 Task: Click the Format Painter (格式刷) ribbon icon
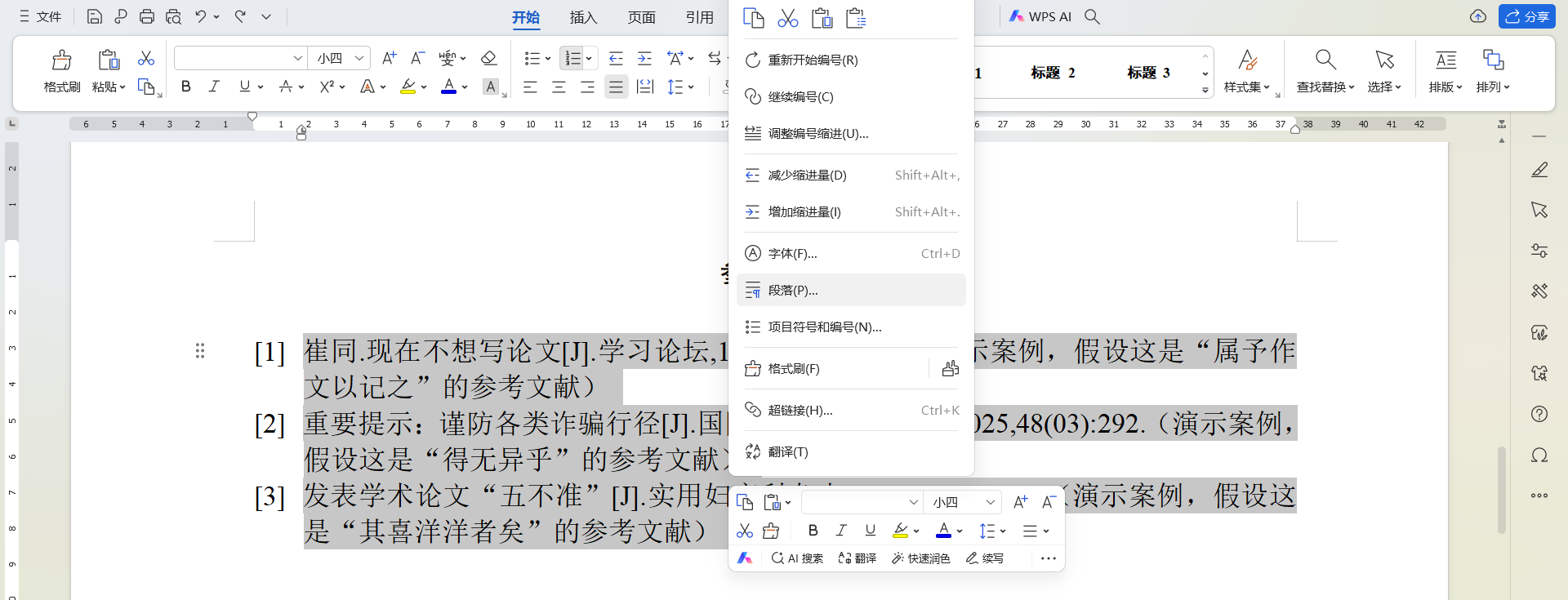[x=62, y=60]
